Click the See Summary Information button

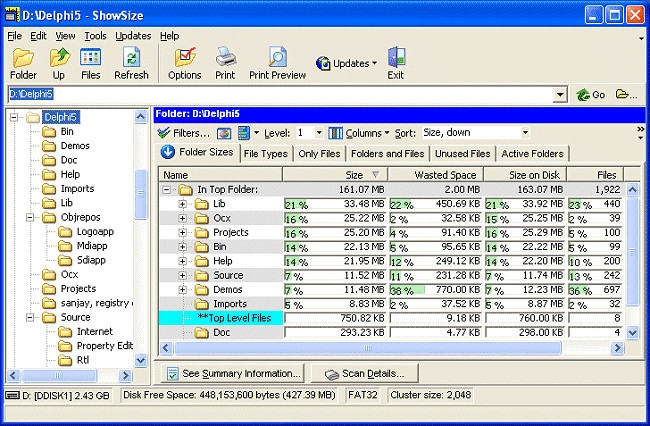(x=232, y=373)
